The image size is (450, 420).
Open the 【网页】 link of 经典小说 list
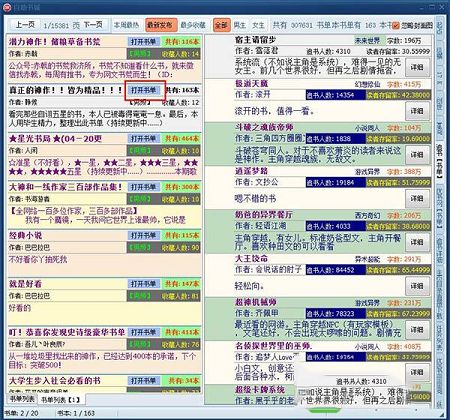pyautogui.click(x=140, y=247)
